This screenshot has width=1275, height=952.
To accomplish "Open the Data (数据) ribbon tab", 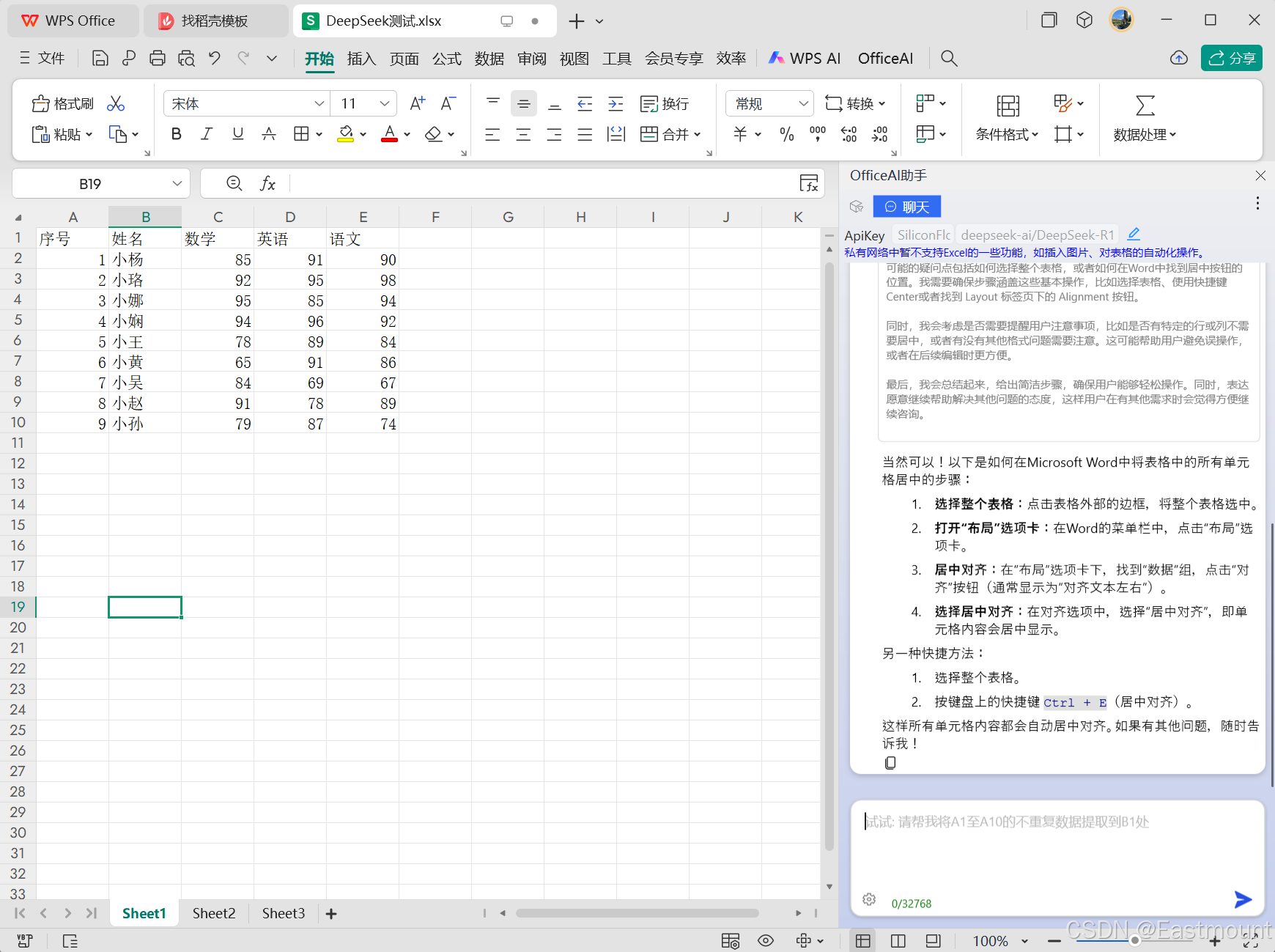I will [489, 58].
